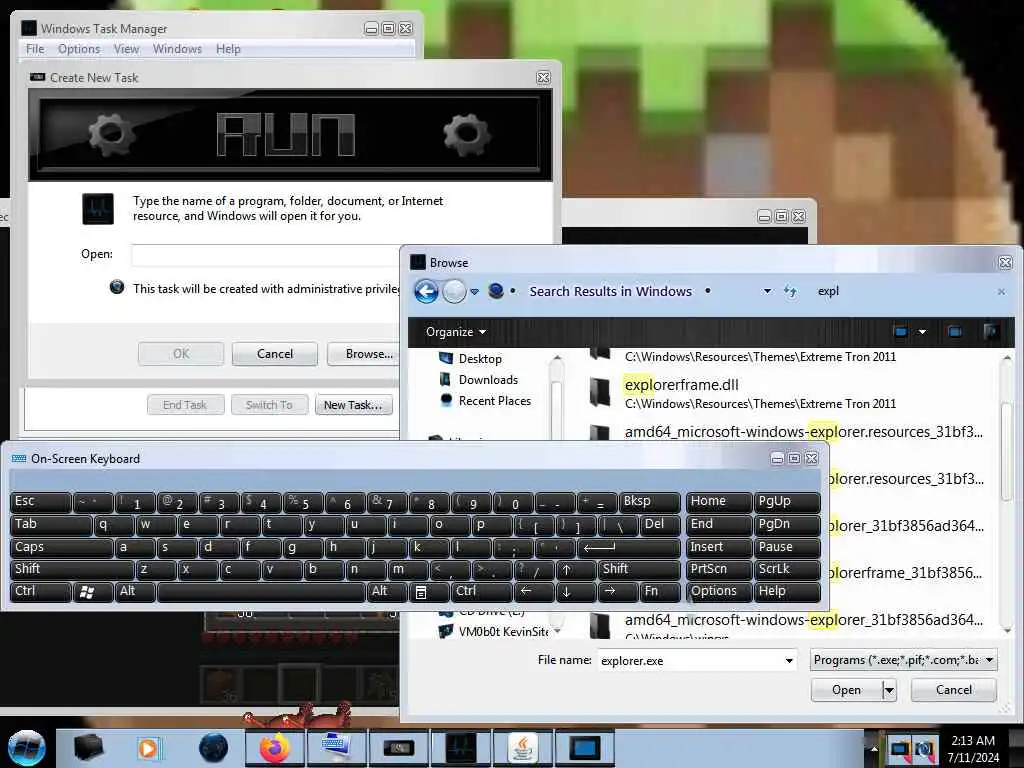Click the globe icon on the taskbar
Viewport: 1024px width, 768px height.
[x=214, y=748]
